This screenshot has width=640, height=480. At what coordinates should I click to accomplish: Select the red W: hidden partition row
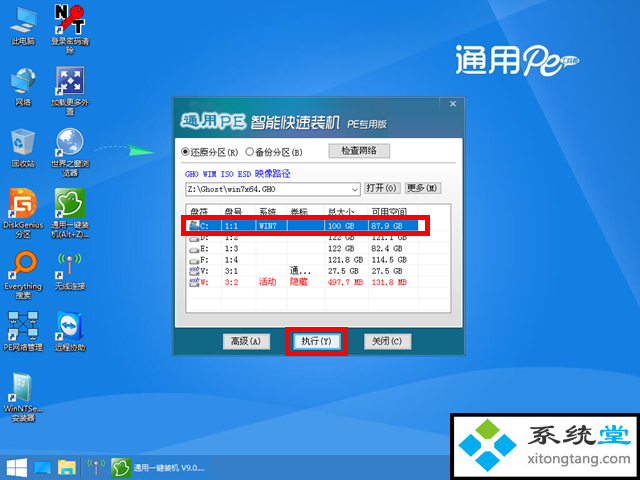tap(302, 282)
